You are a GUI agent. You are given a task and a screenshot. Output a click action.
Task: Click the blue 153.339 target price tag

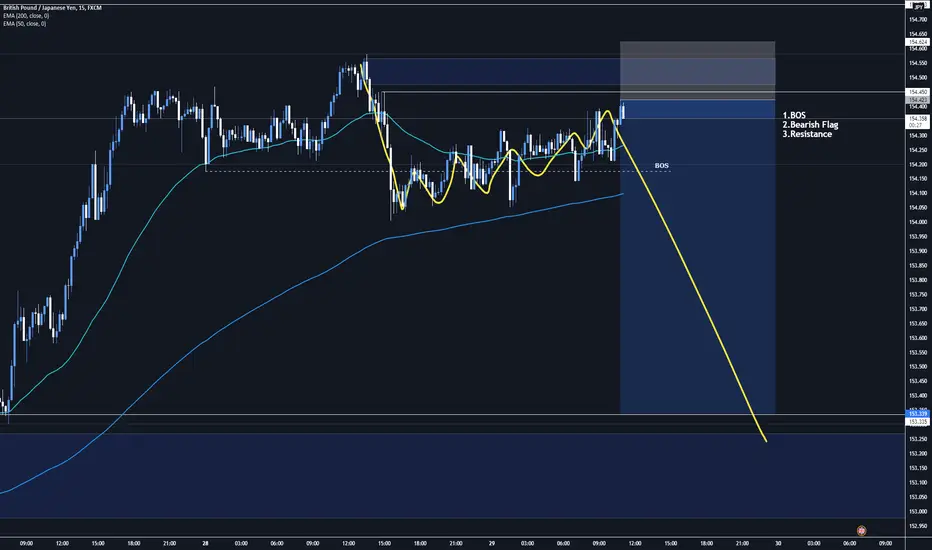[918, 414]
